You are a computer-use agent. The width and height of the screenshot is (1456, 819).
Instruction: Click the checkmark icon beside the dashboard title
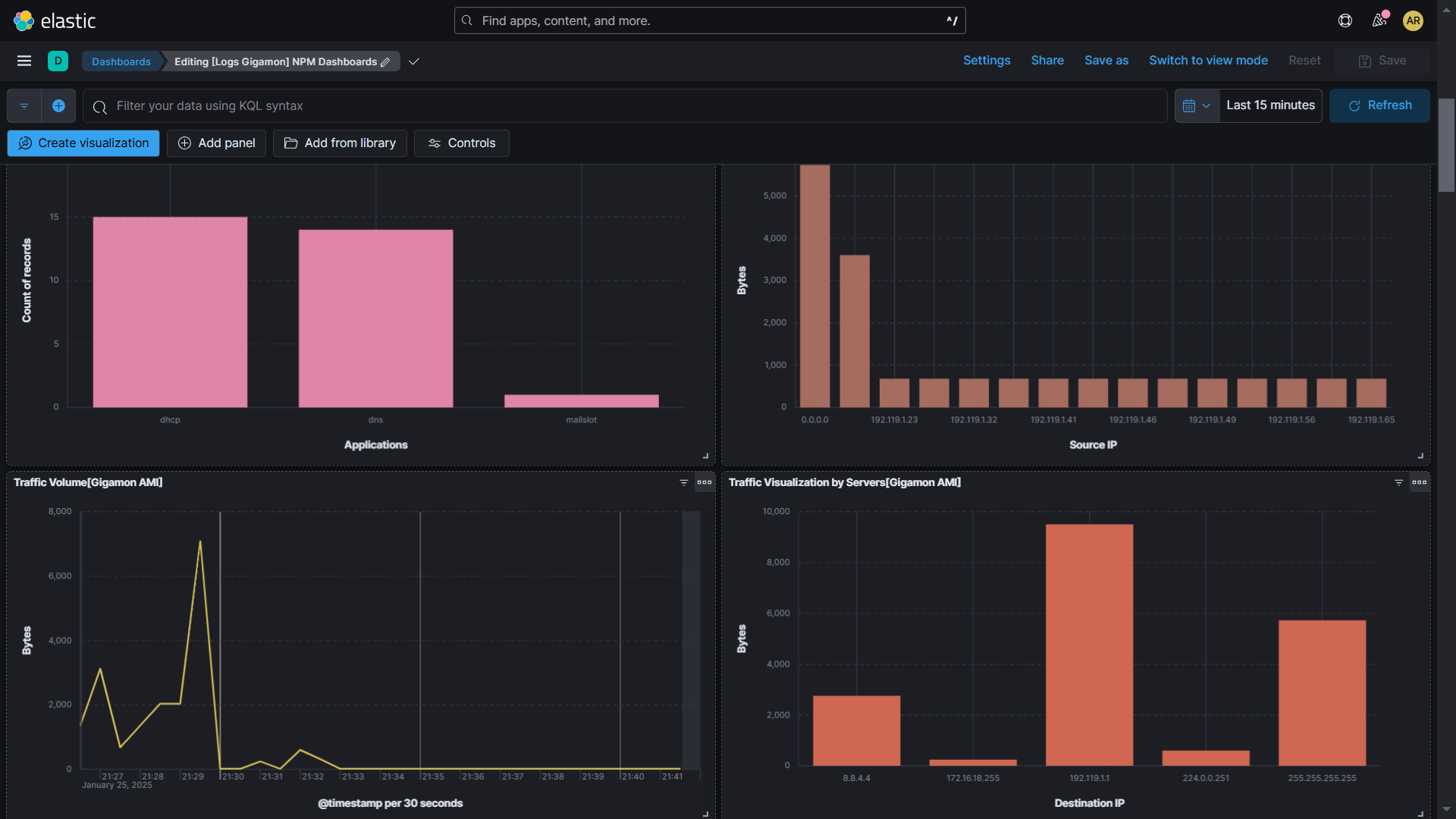pos(414,61)
